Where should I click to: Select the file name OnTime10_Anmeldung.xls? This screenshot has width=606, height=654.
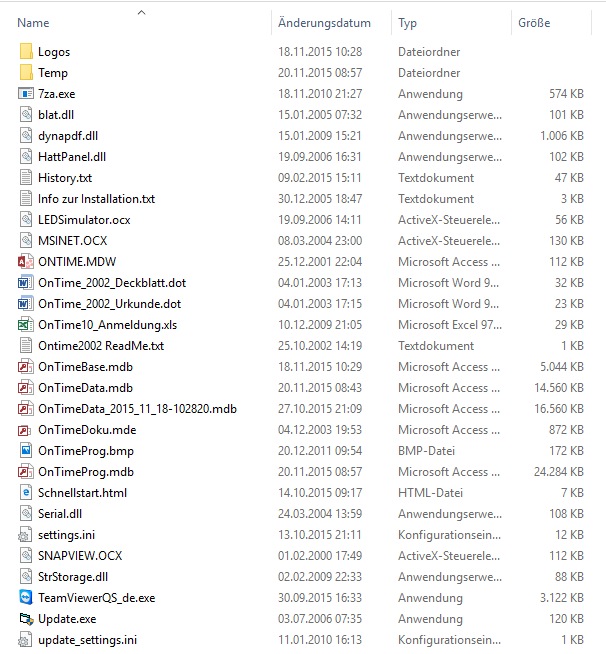107,325
